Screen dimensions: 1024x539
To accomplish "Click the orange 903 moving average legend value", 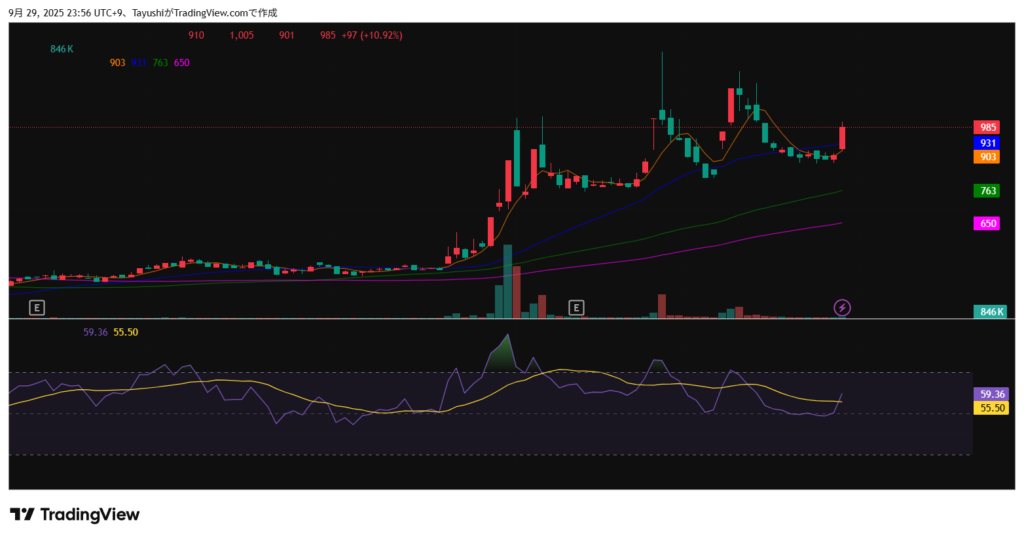I will click(117, 62).
